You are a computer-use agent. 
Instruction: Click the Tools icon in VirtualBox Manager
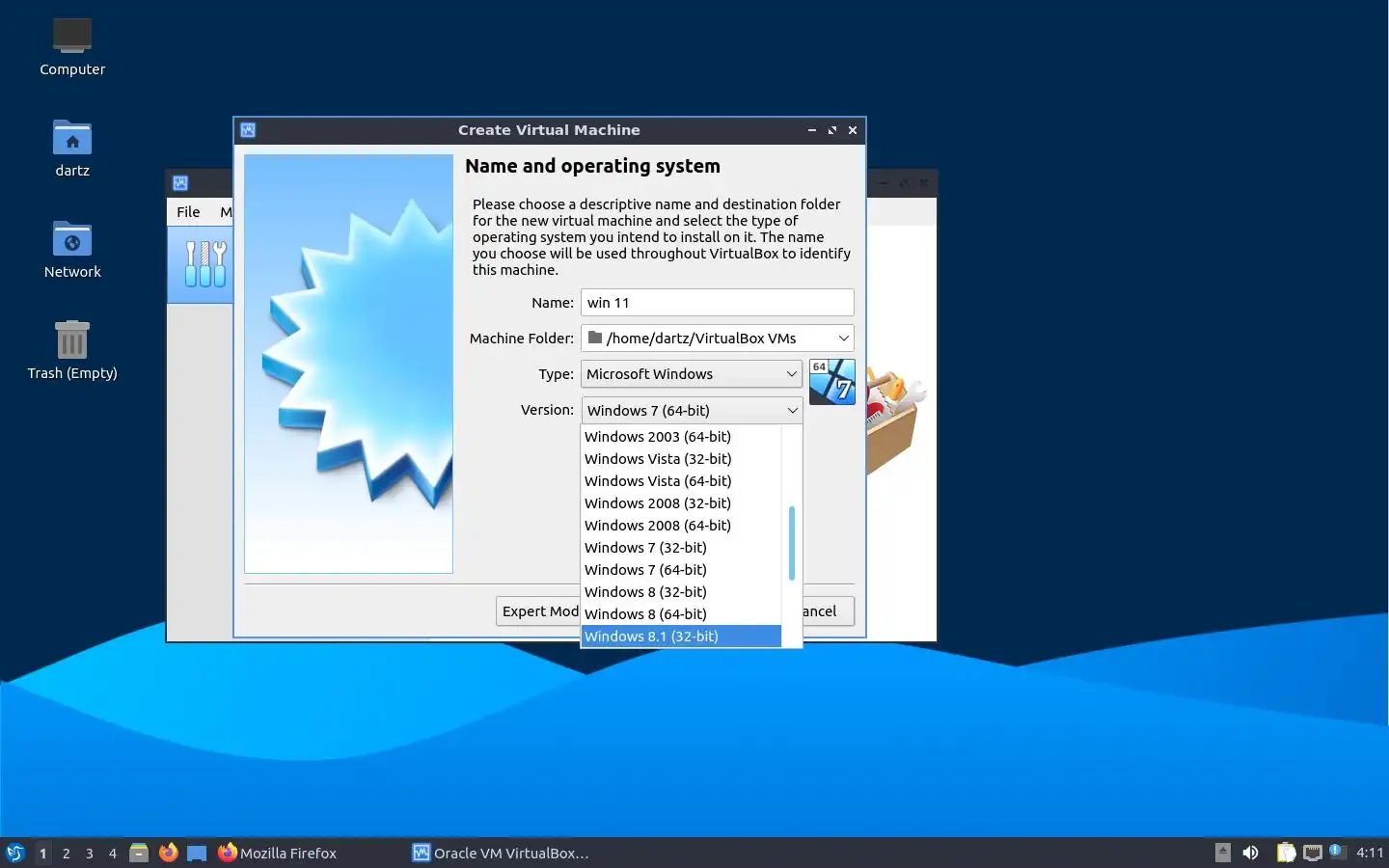pyautogui.click(x=205, y=264)
